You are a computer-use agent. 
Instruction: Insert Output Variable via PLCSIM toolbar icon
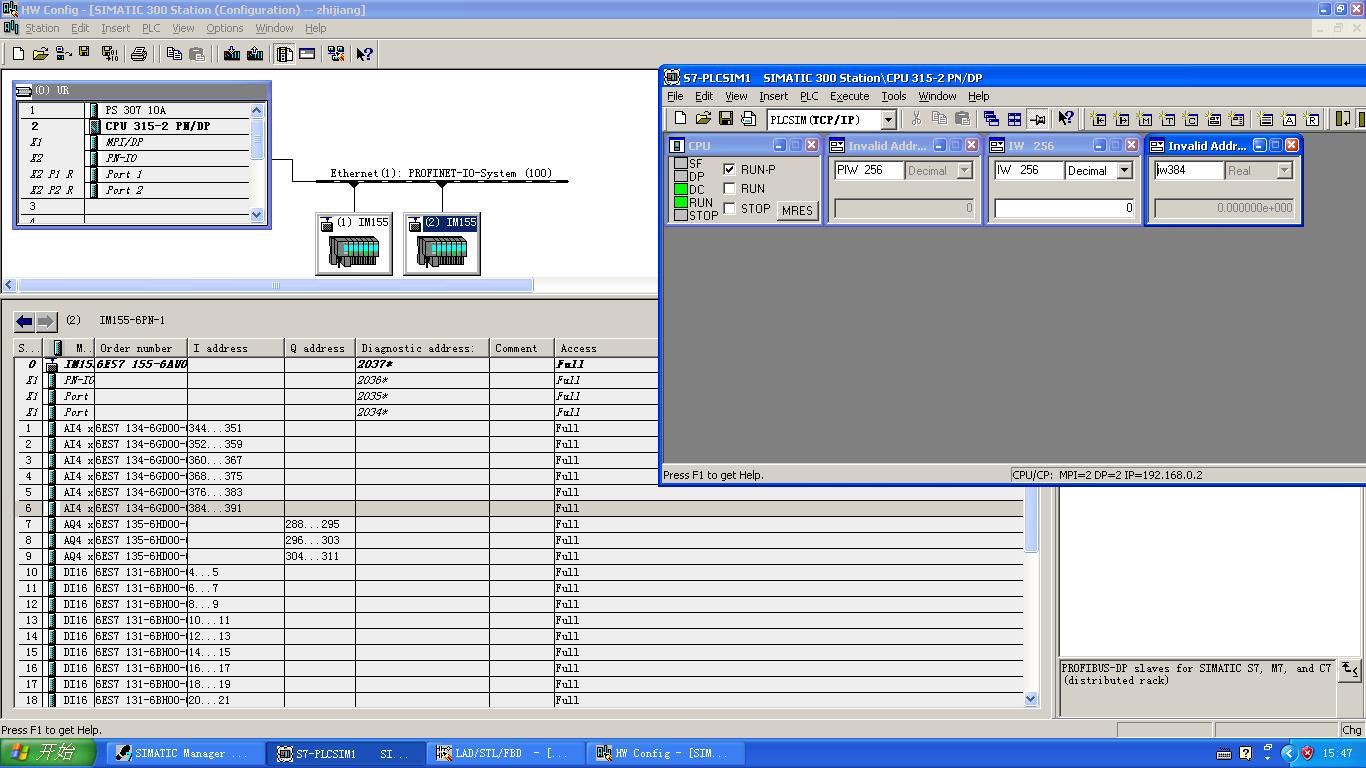click(x=1121, y=119)
